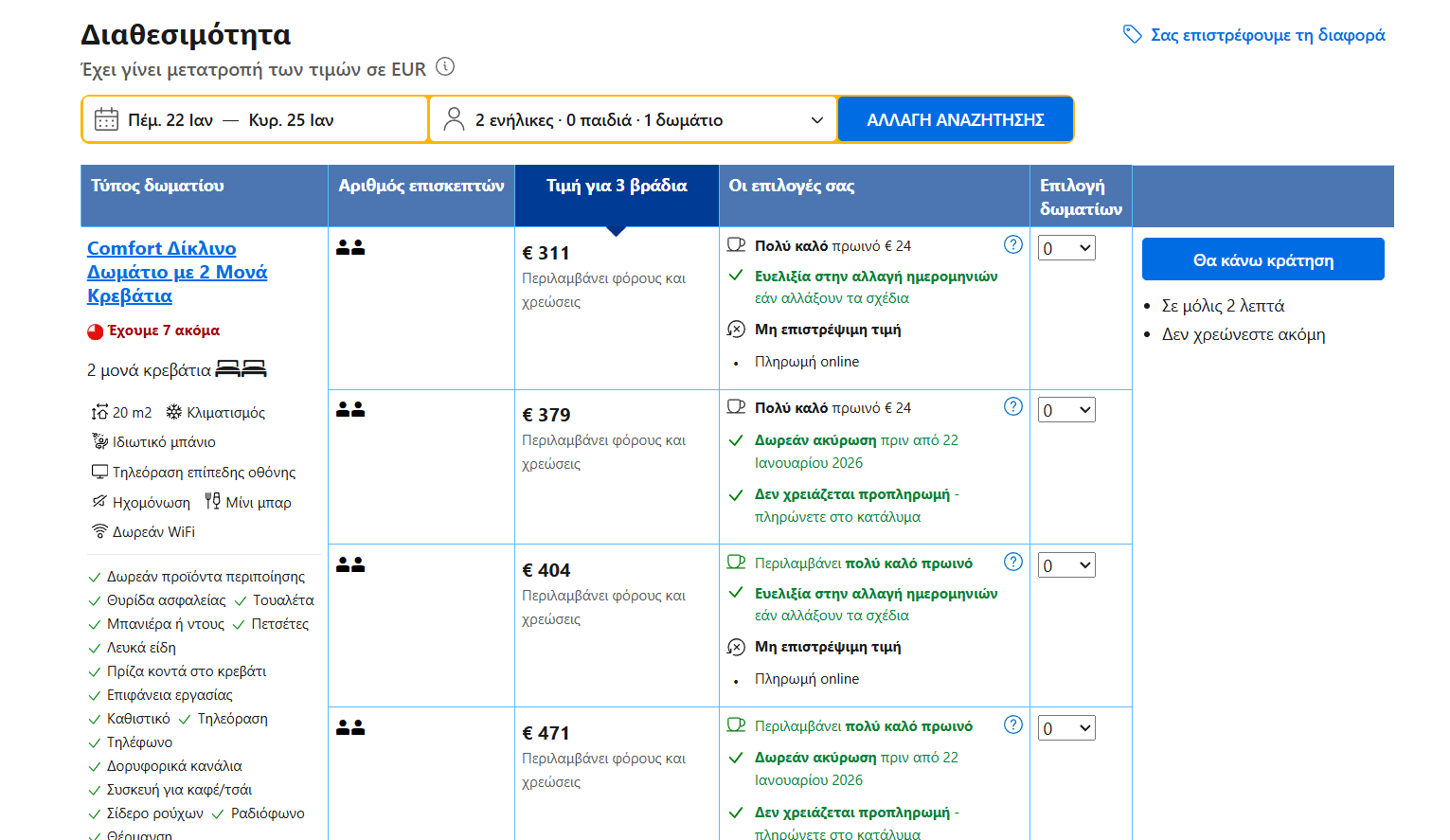Click the price tag icon for price match
Image resolution: width=1450 pixels, height=840 pixels.
click(x=1132, y=35)
